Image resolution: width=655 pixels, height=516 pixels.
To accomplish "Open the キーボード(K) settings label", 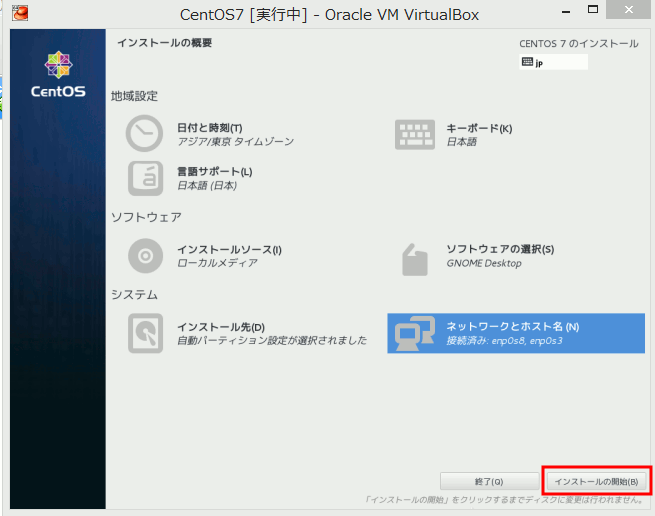I will tap(479, 128).
